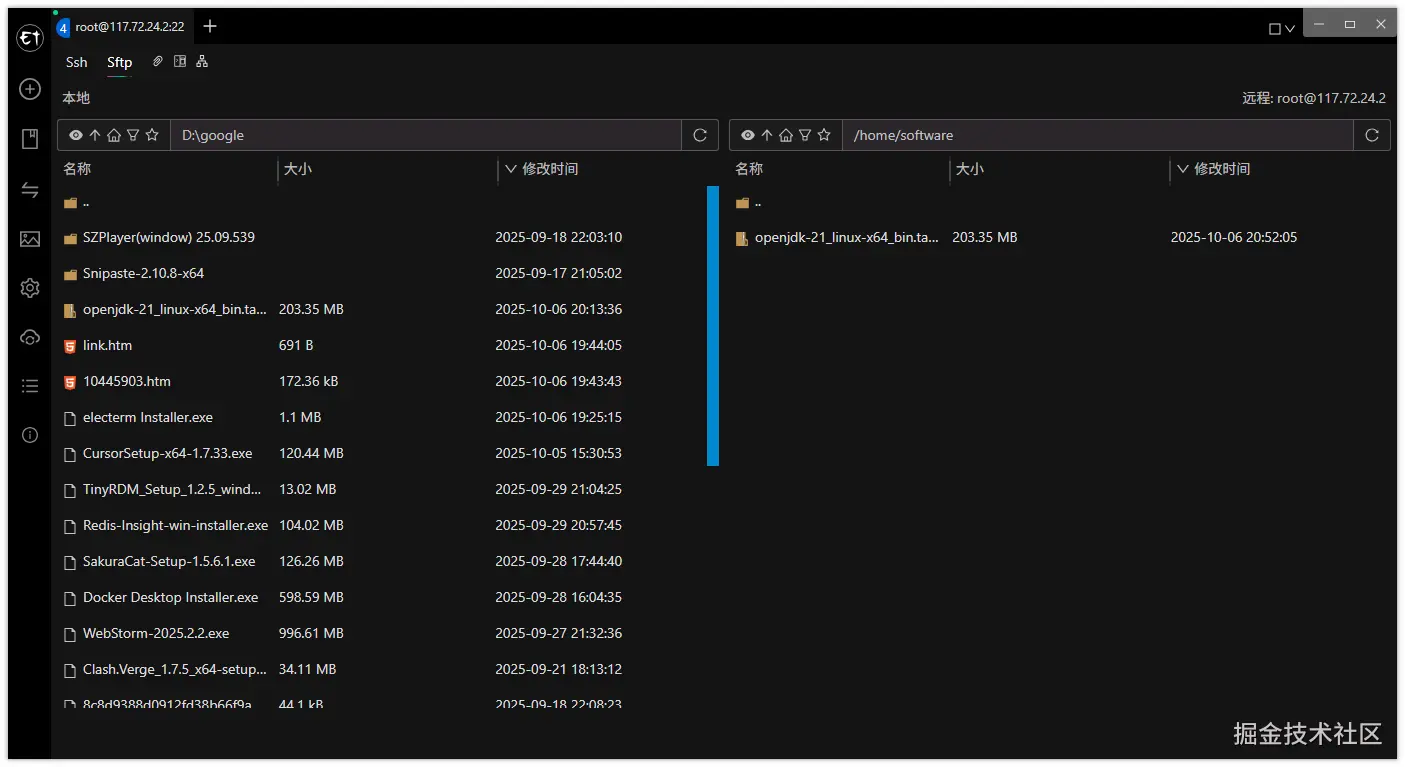
Task: Go to remote home directory
Action: (786, 135)
